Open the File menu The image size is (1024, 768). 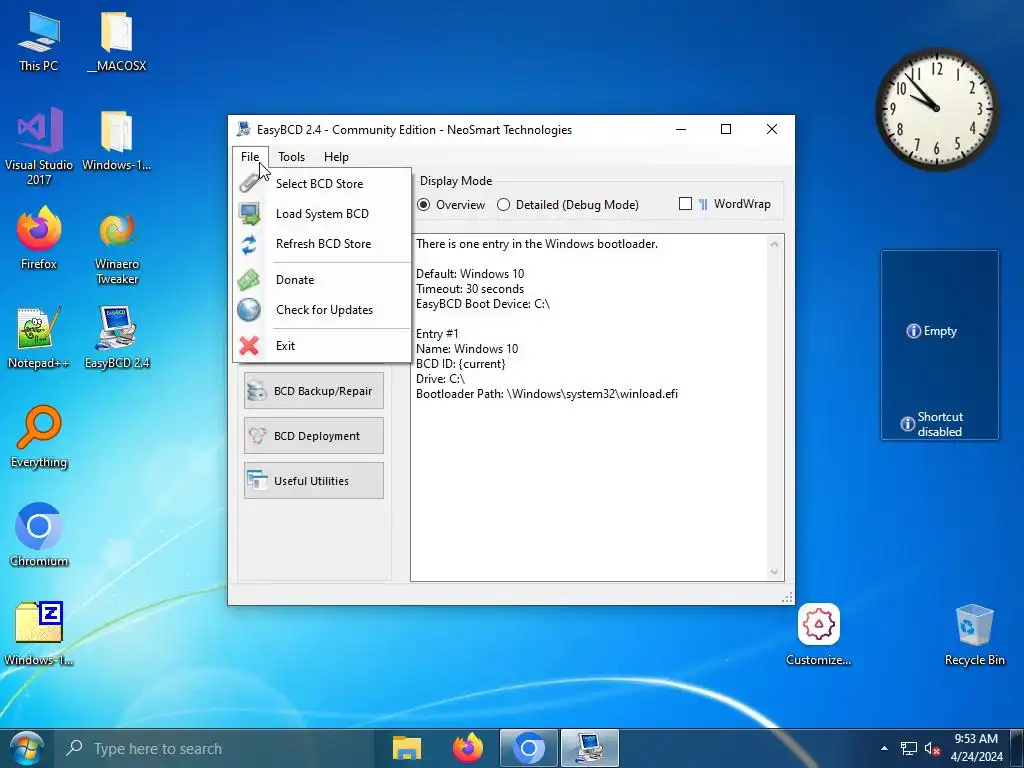250,157
